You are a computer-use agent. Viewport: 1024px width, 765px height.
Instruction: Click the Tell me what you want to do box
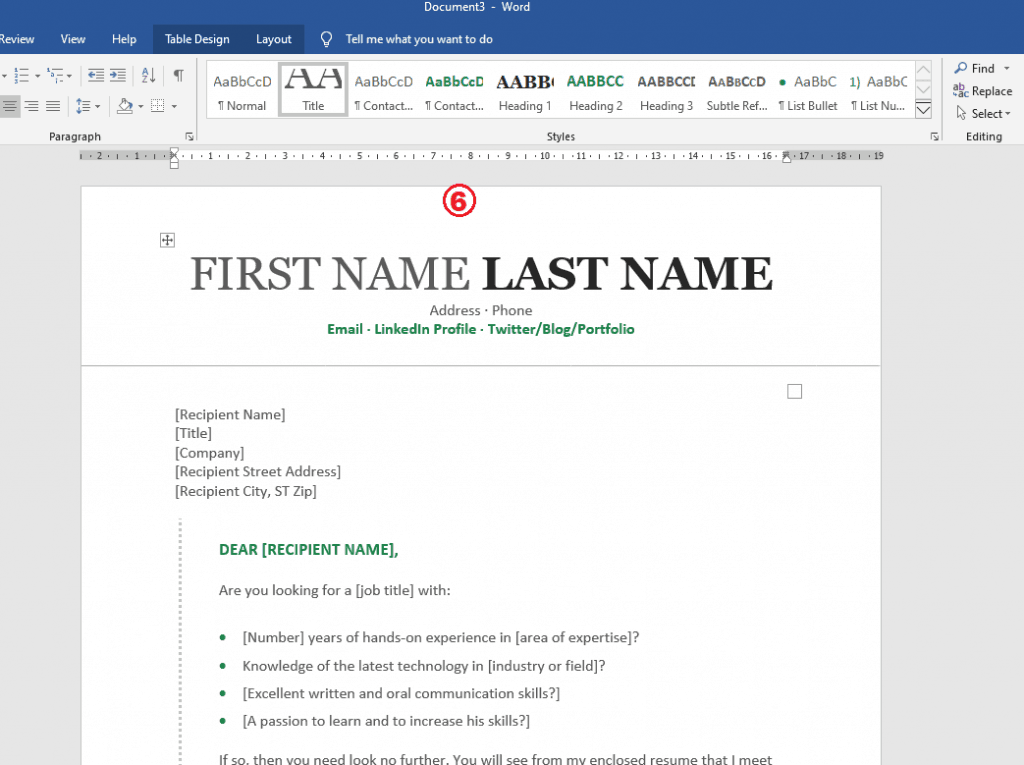(419, 39)
